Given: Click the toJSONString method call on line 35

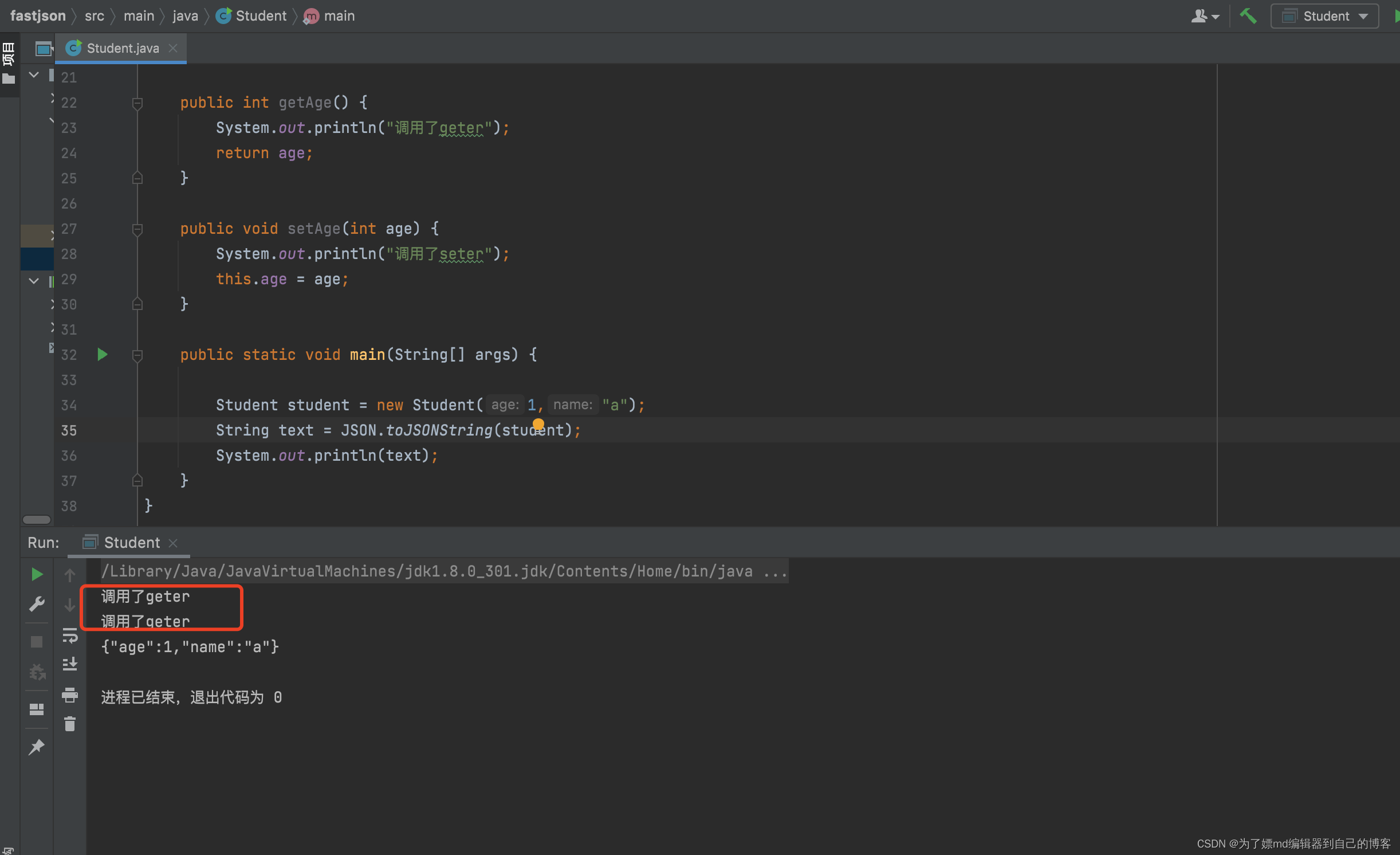Looking at the screenshot, I should coord(439,430).
